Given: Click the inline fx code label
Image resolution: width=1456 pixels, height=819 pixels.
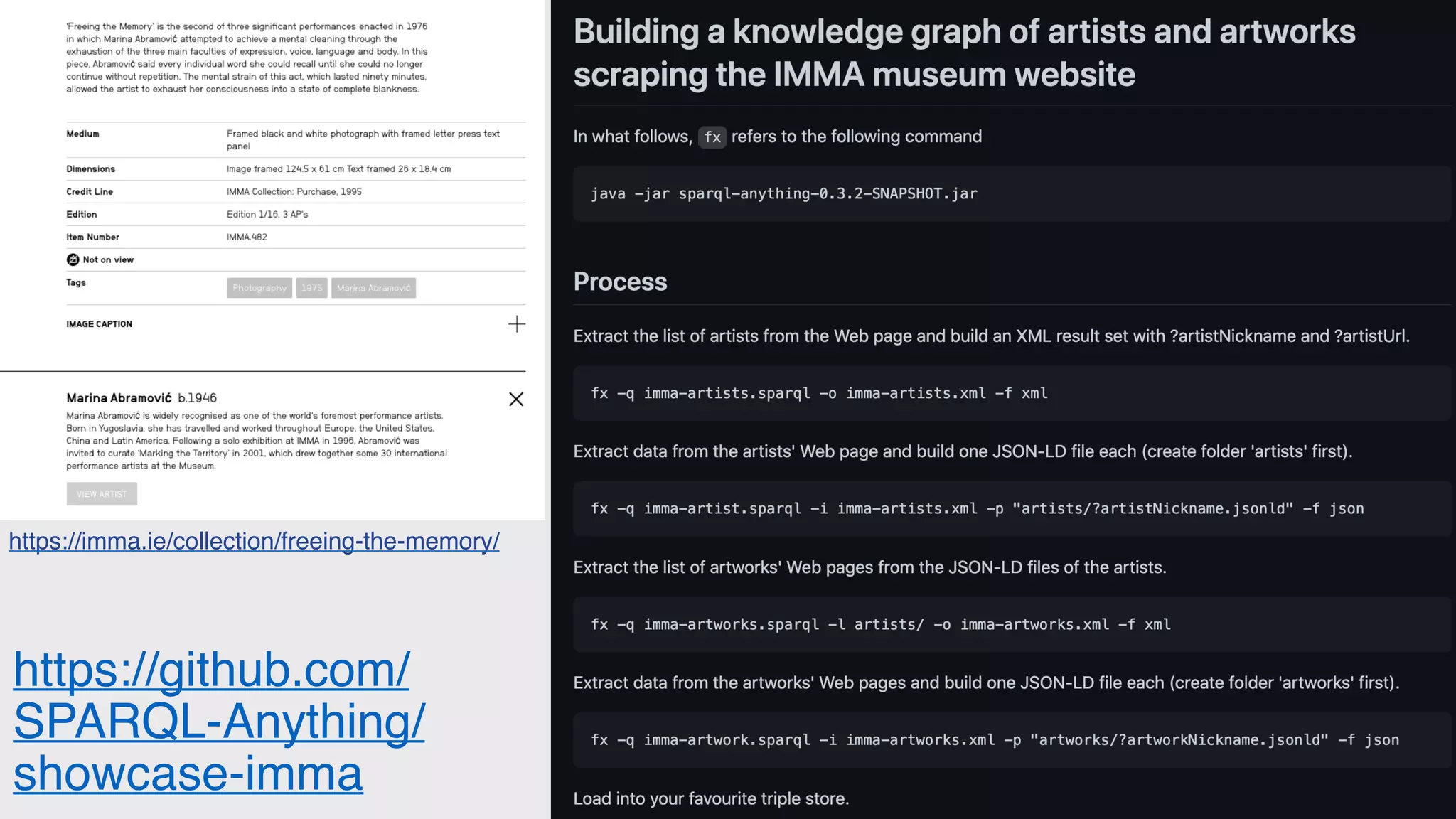Looking at the screenshot, I should pyautogui.click(x=712, y=136).
